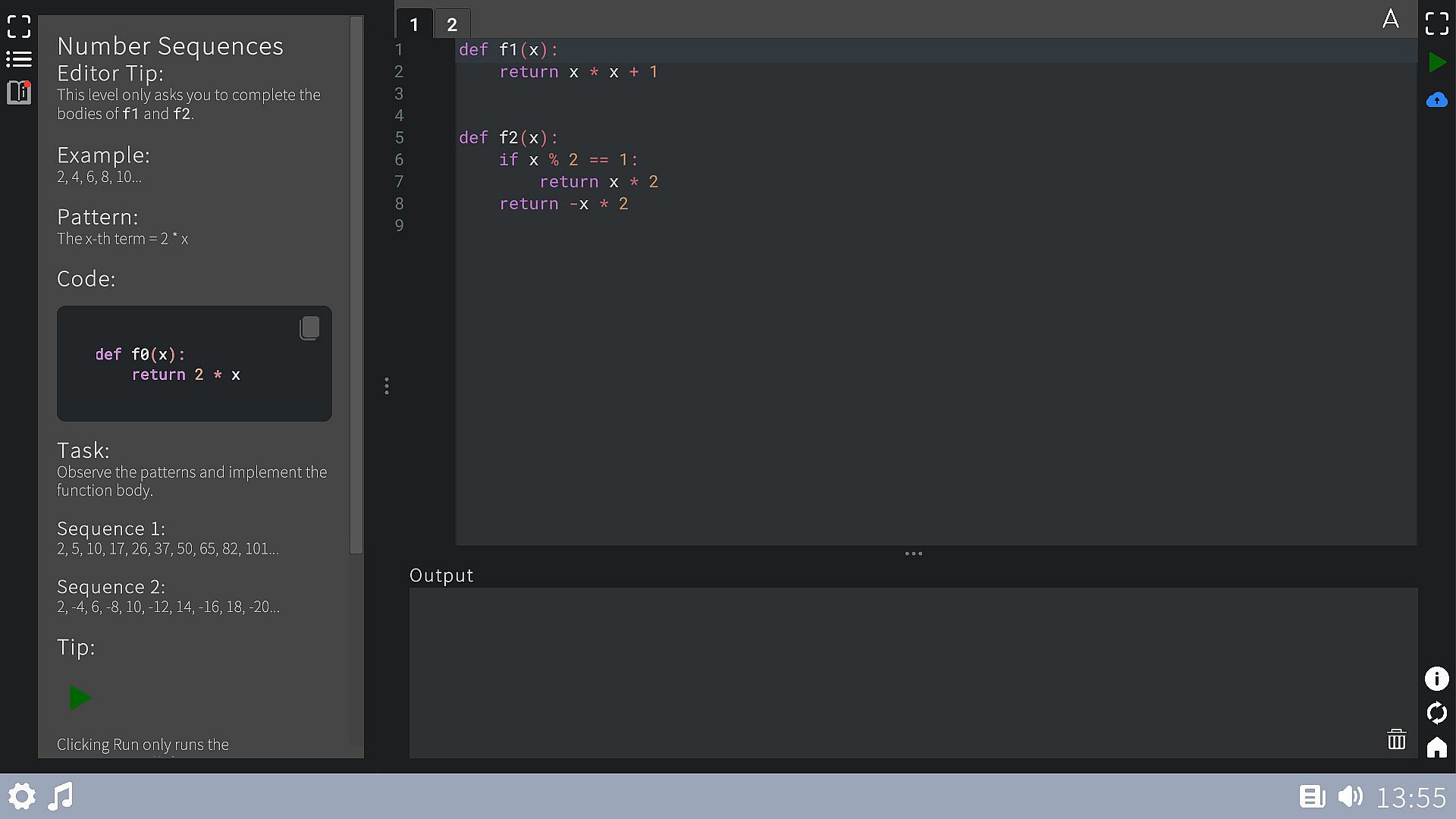Viewport: 1456px width, 819px height.
Task: Open the news icon in taskbar
Action: (x=1312, y=796)
